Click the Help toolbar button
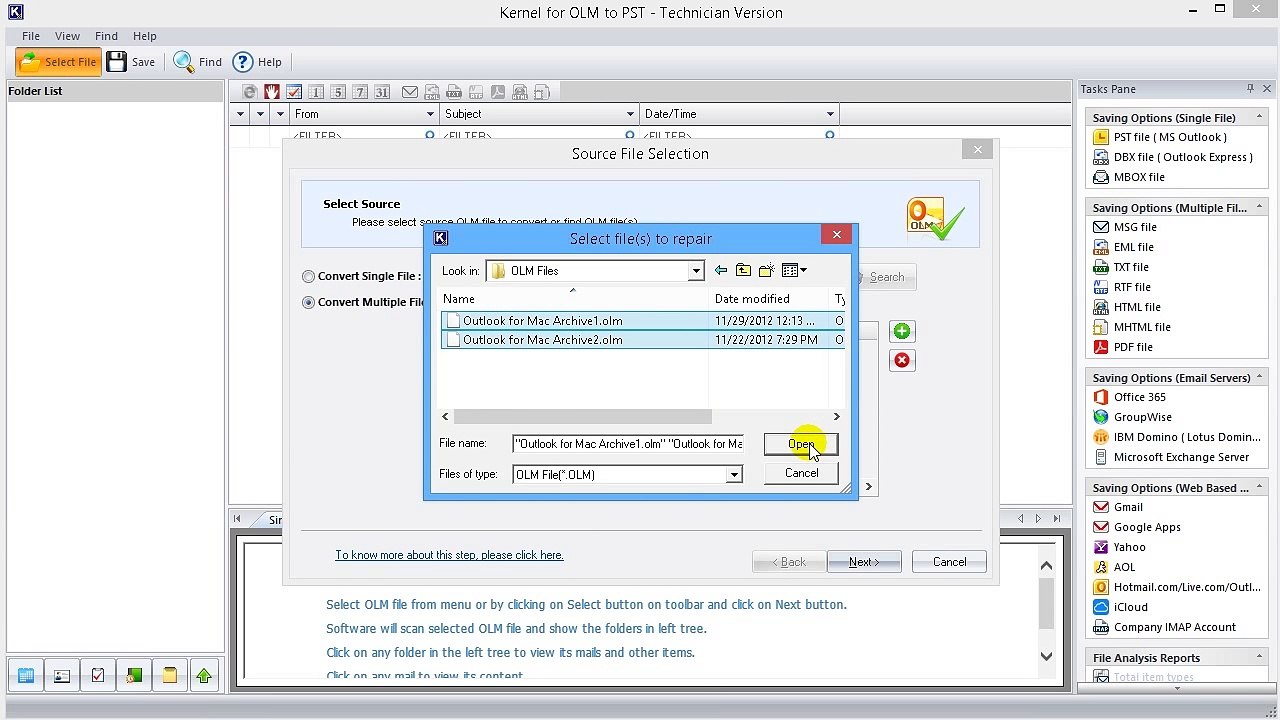 click(258, 62)
